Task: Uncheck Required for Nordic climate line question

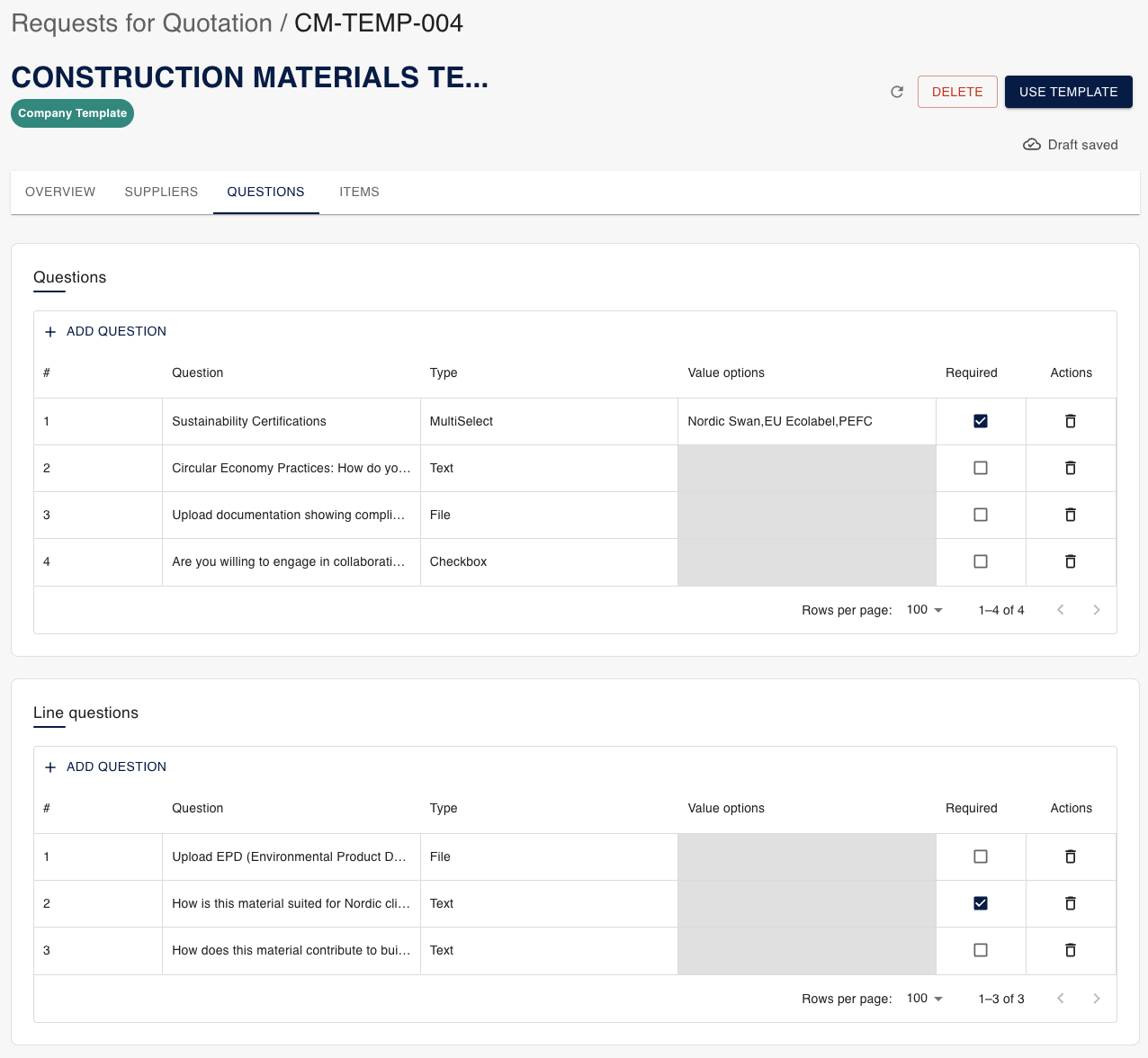Action: coord(981,903)
